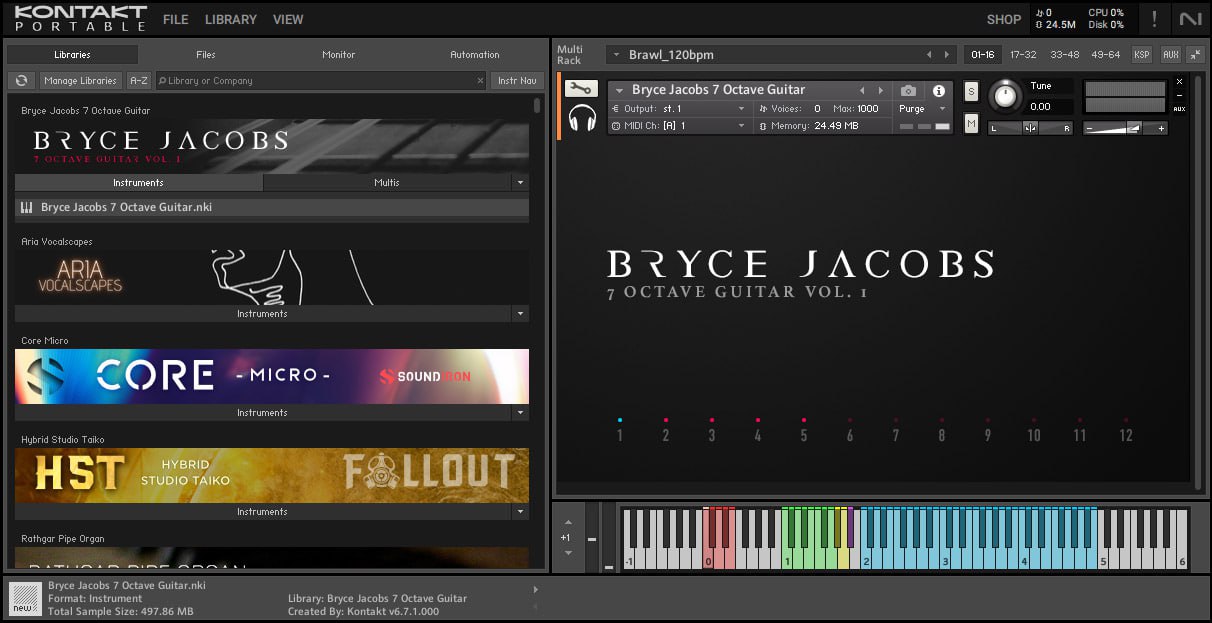Click the NI logo in top right
This screenshot has width=1212, height=623.
(x=1190, y=19)
